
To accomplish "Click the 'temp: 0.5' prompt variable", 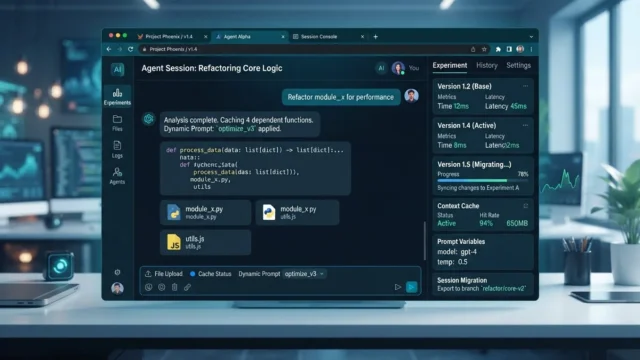I will point(452,262).
